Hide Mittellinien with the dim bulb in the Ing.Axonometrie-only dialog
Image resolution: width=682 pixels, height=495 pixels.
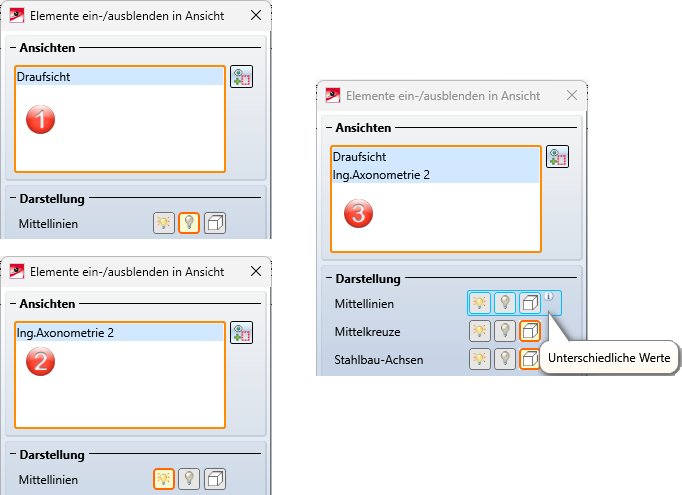pyautogui.click(x=189, y=479)
